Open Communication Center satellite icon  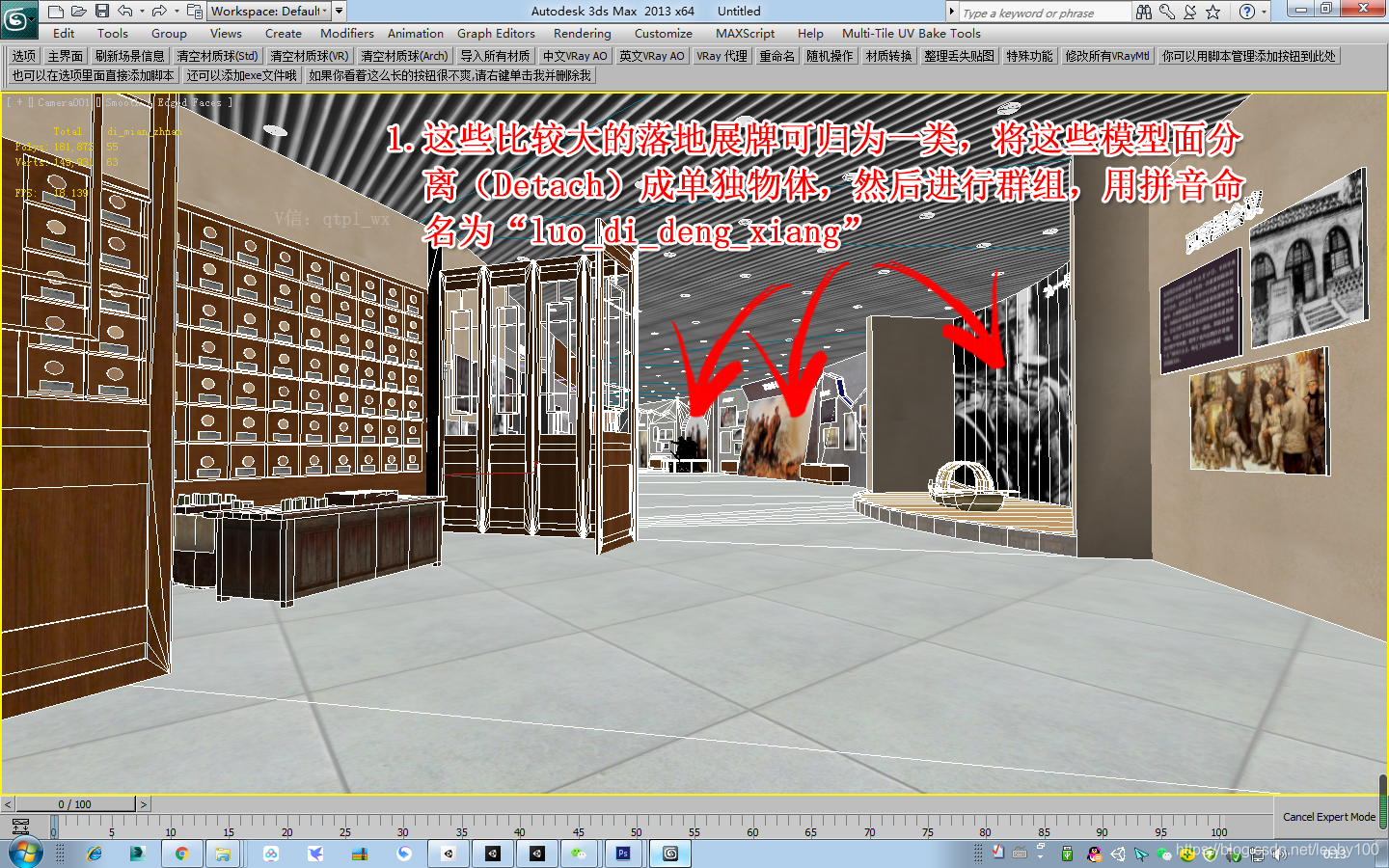point(1190,12)
